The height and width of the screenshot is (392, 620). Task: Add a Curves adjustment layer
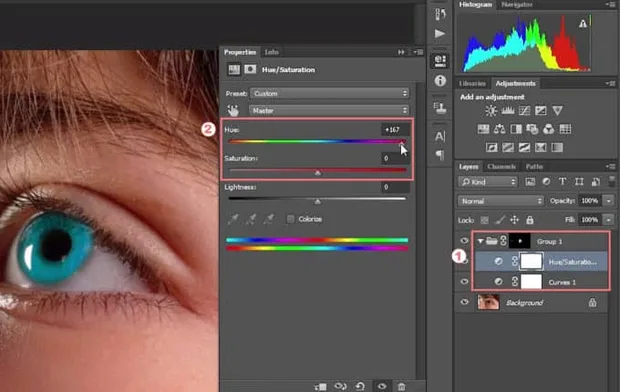[x=524, y=111]
